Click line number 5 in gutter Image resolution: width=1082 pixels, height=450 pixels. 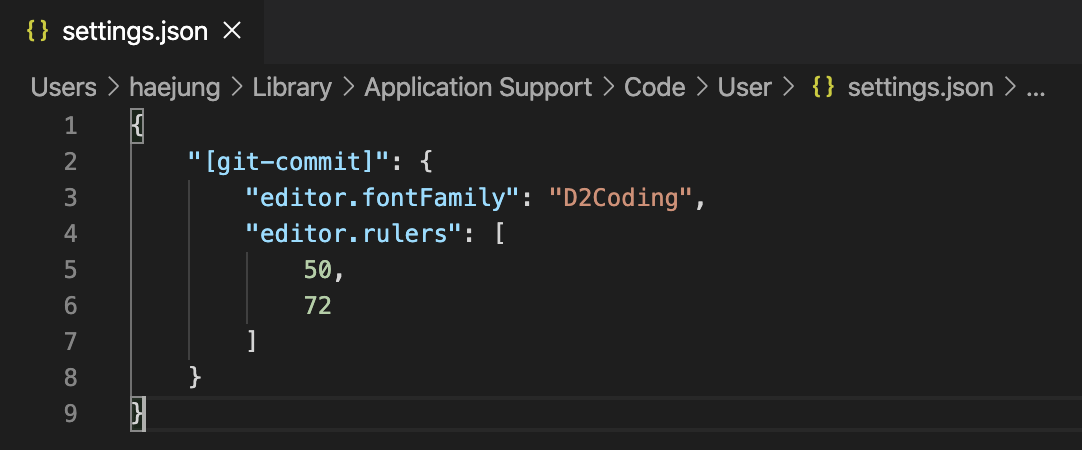click(70, 270)
